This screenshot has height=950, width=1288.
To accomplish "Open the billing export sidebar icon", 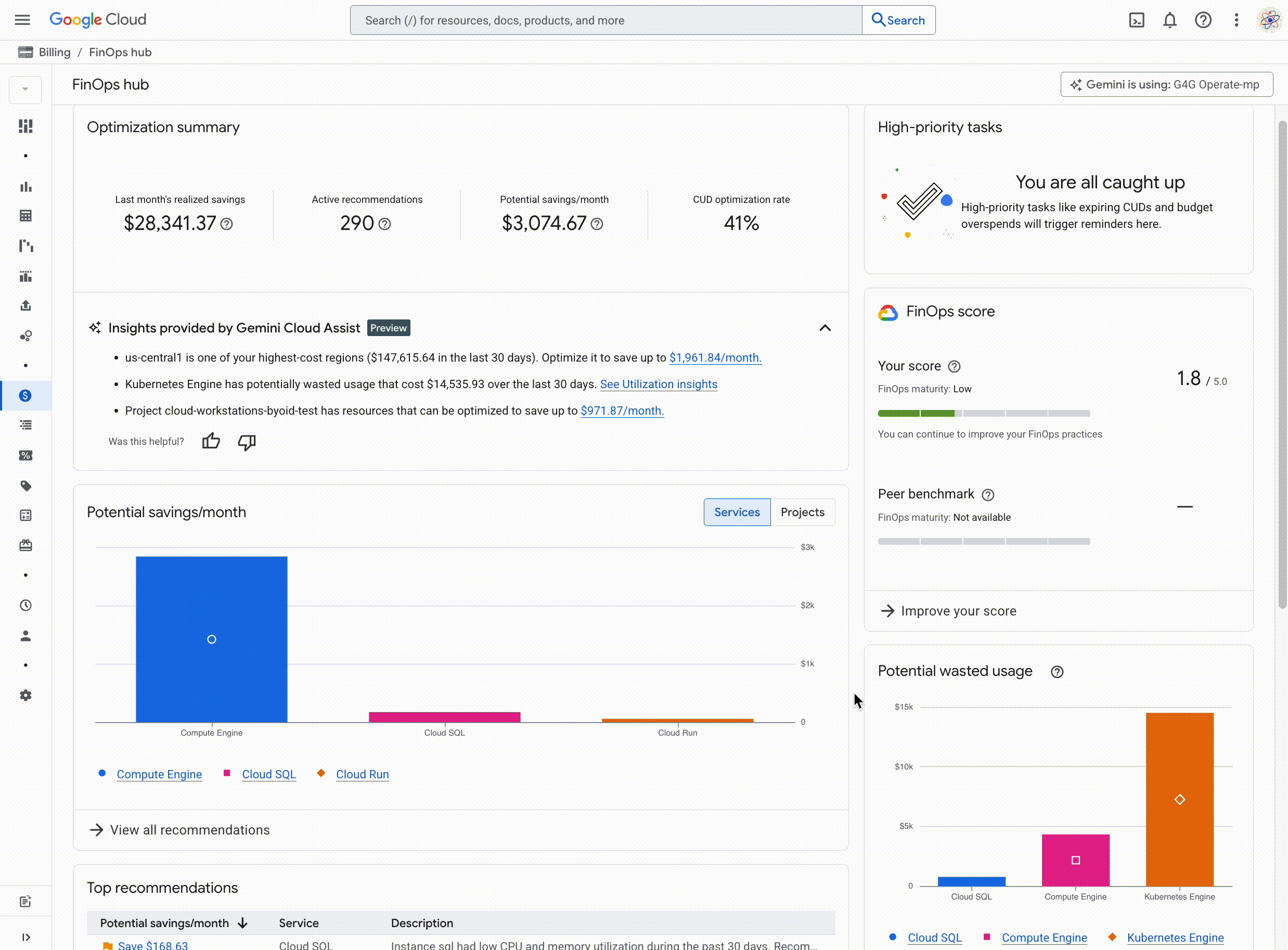I will 25,305.
